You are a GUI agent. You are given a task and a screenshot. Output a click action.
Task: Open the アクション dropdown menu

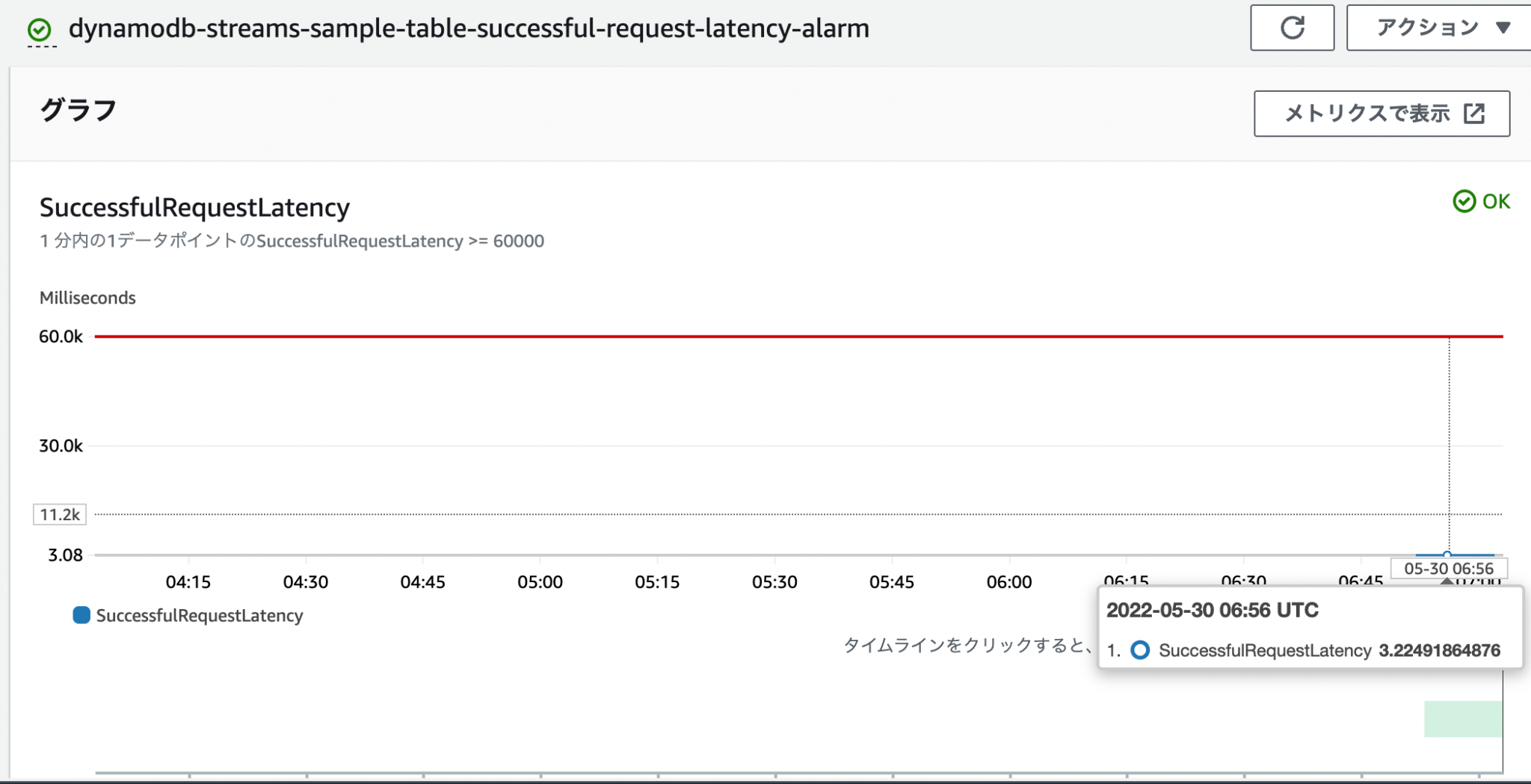(1437, 28)
